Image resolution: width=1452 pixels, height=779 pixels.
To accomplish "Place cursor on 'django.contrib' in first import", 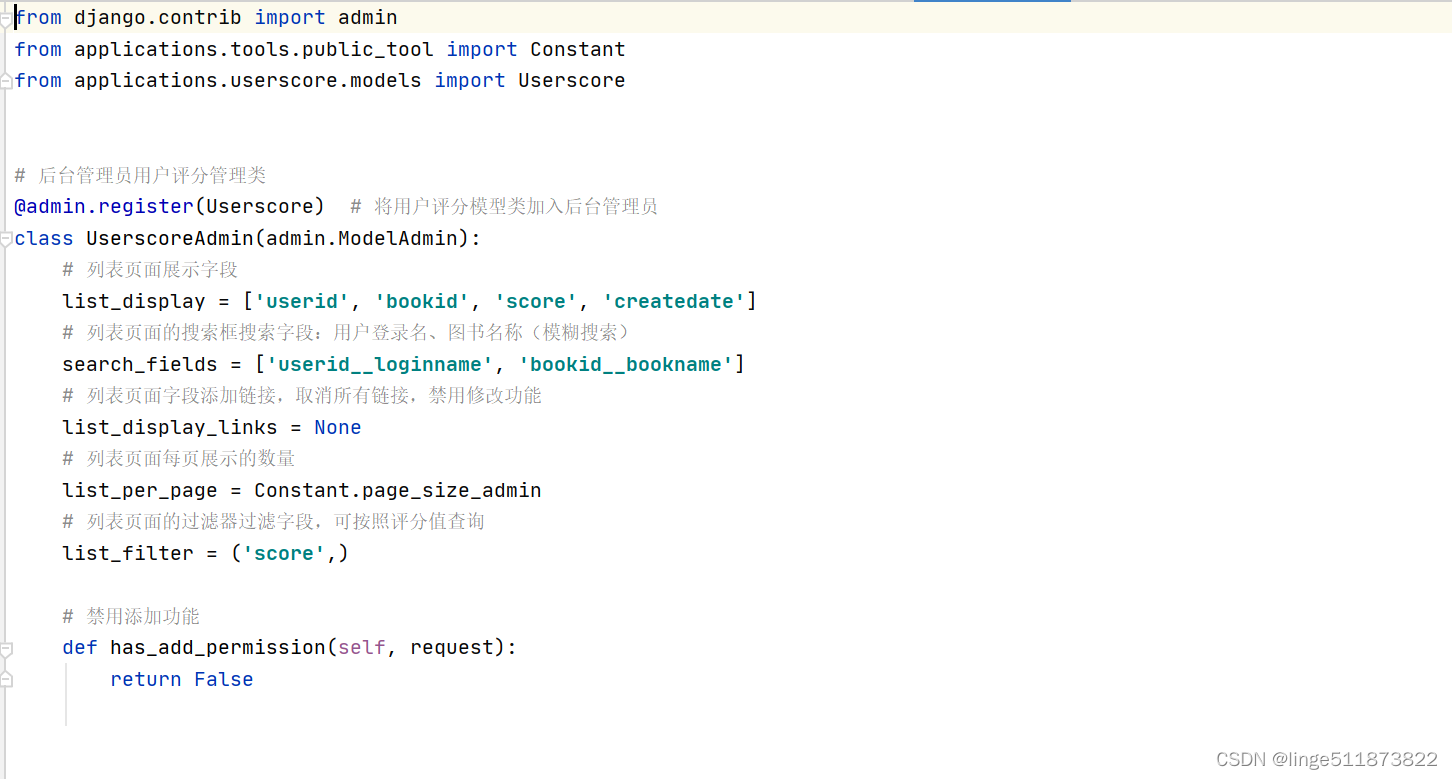I will point(158,18).
